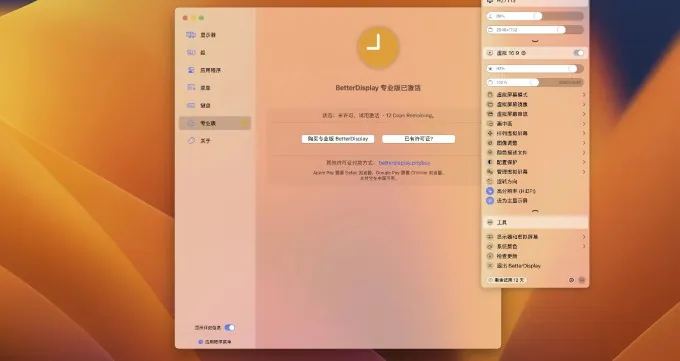Screen dimensions: 680x361
Task: Toggle the 虚拟 16:9 virtual screen switch
Action: [x=579, y=53]
